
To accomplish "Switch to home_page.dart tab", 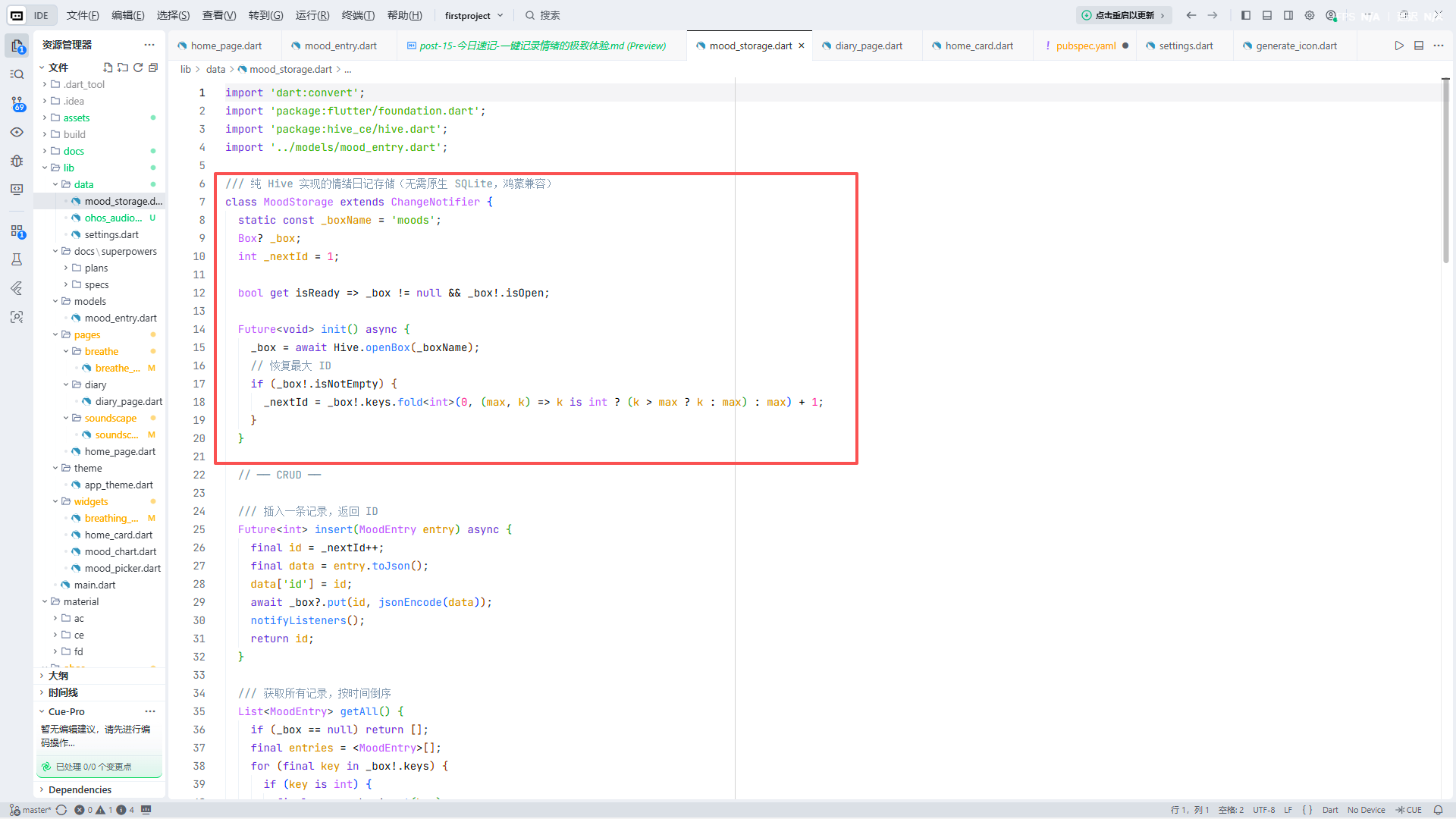I will 225,45.
